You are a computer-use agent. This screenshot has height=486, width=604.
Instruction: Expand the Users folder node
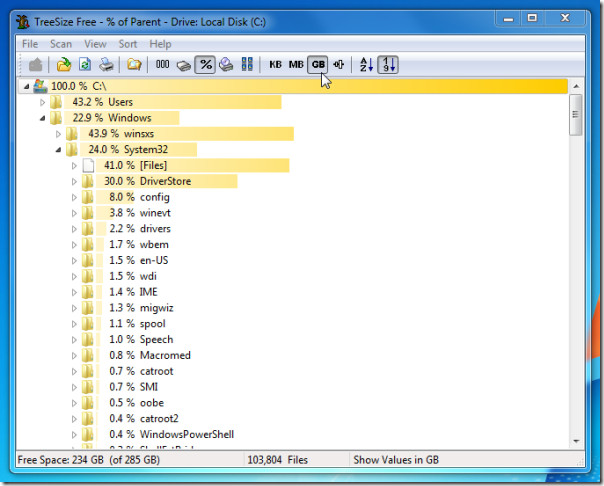coord(42,102)
